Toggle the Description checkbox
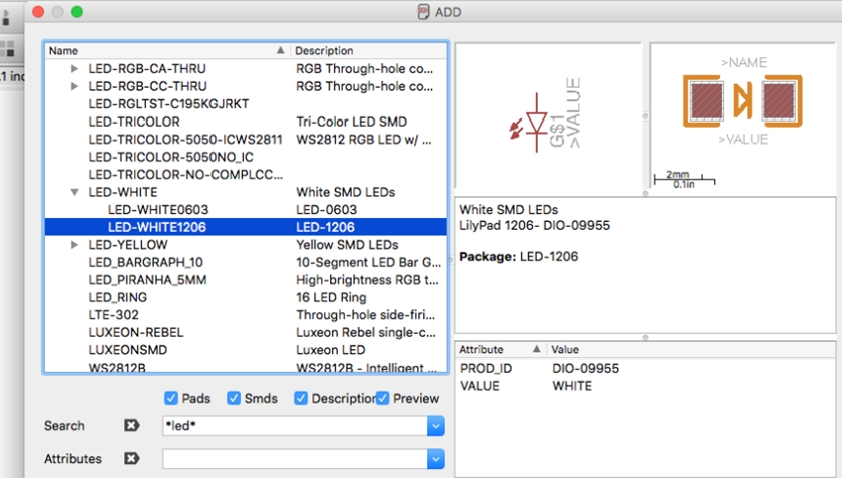 tap(301, 398)
